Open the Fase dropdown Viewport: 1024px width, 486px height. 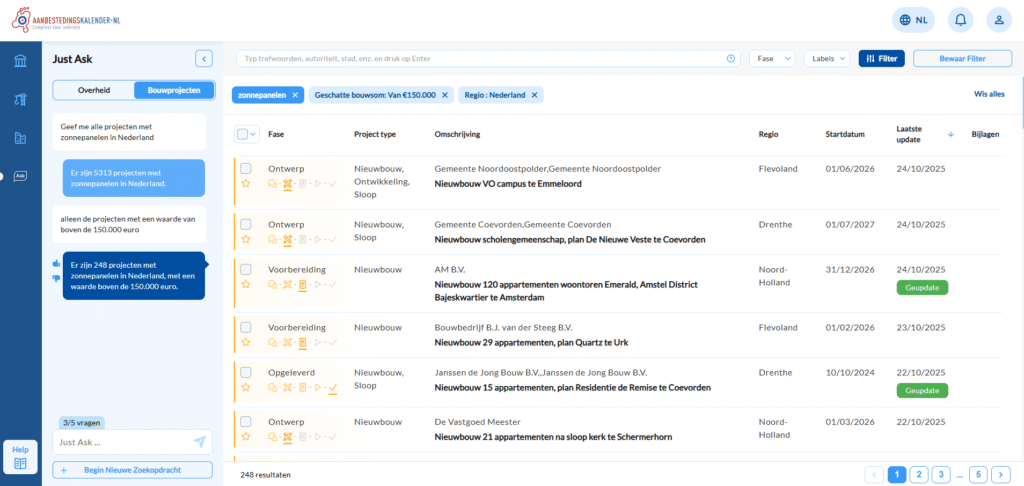pos(771,59)
